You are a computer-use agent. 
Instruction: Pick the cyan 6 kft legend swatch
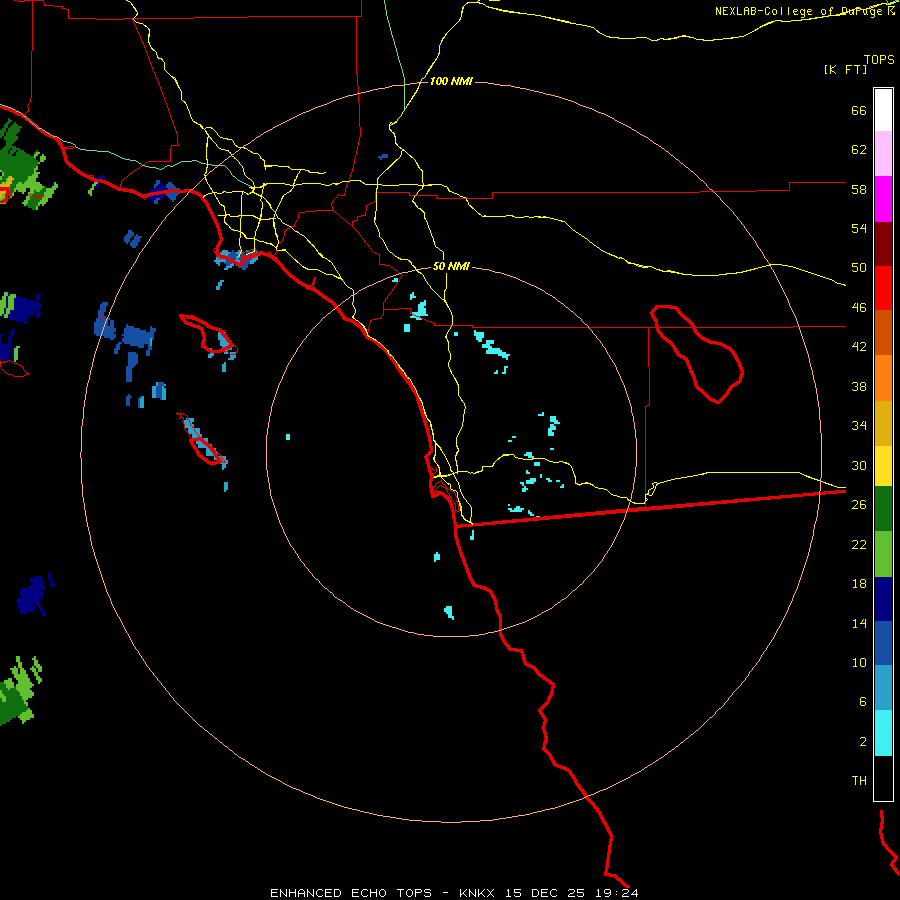click(883, 733)
